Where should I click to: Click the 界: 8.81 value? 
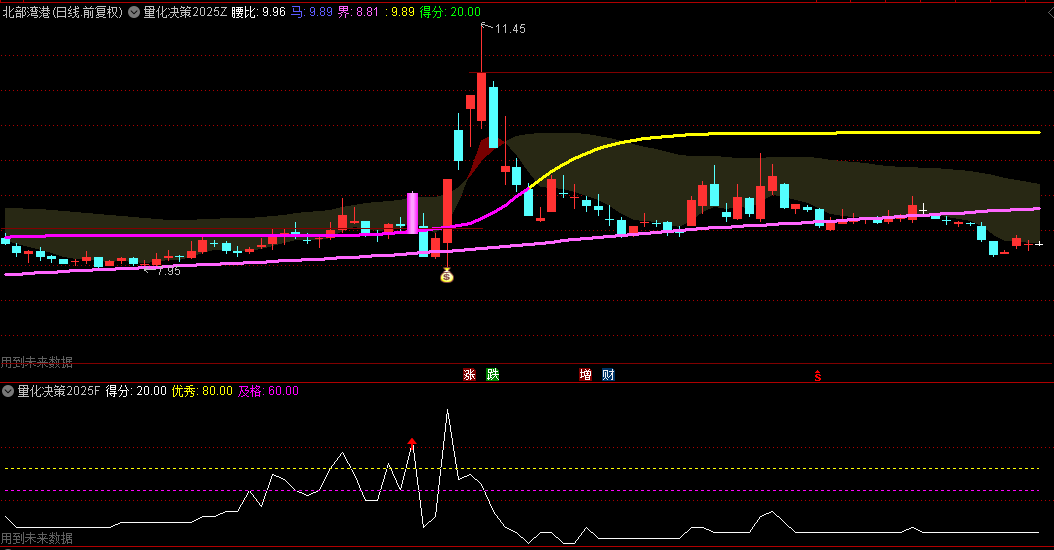click(358, 12)
